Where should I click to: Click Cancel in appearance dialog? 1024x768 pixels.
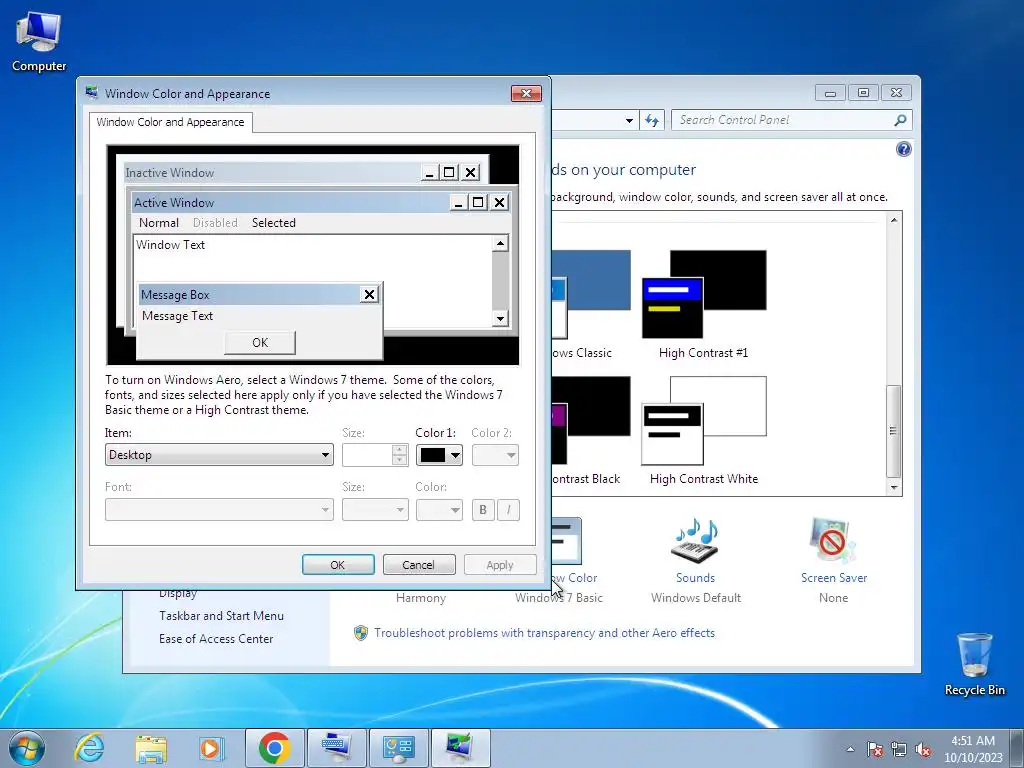pos(419,565)
